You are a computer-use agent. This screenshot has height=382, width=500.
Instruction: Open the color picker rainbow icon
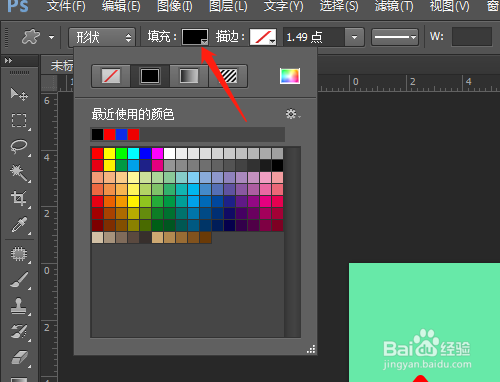coord(290,76)
